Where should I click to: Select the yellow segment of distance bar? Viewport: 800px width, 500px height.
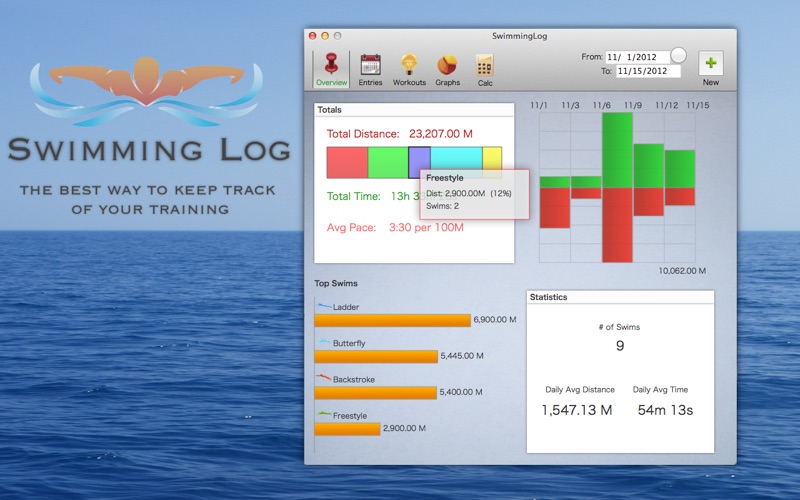tap(492, 159)
